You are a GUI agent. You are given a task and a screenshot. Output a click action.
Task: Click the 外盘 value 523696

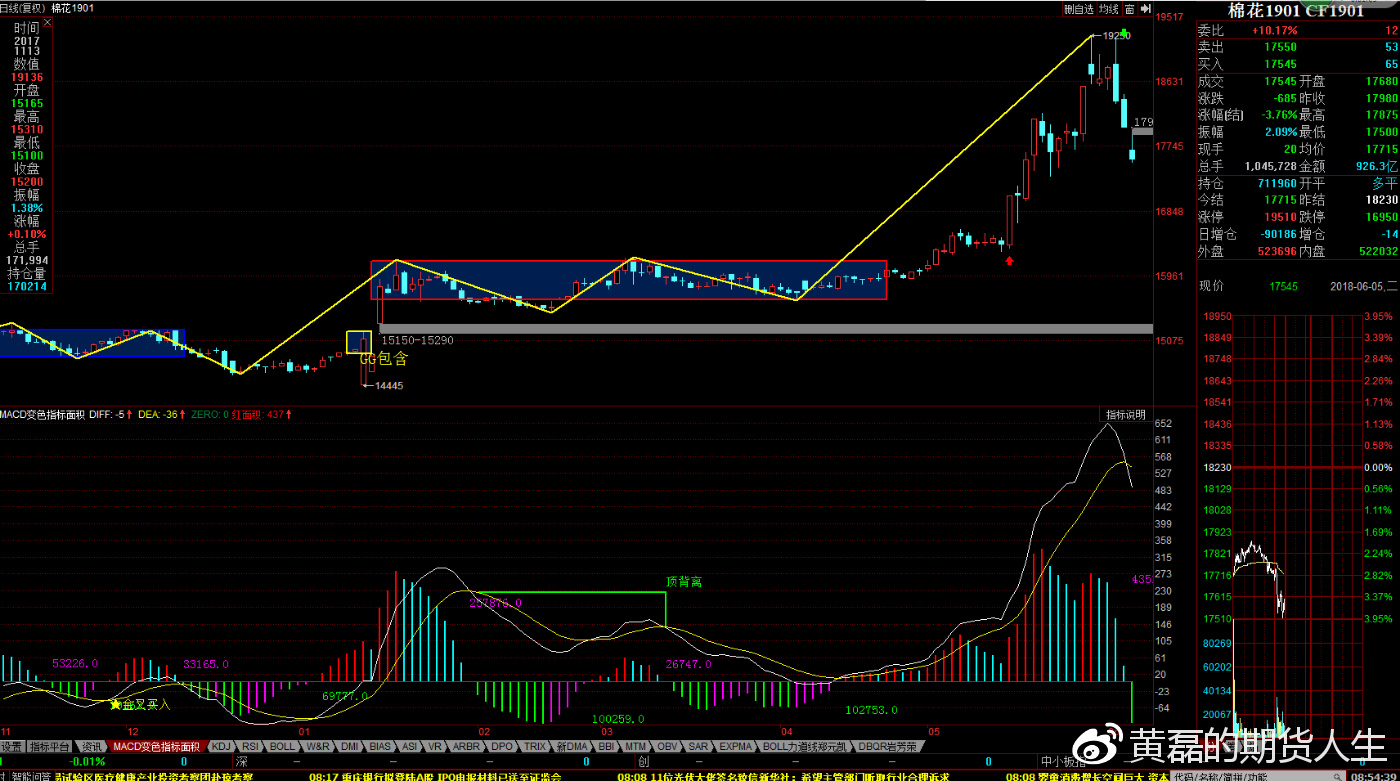1277,251
